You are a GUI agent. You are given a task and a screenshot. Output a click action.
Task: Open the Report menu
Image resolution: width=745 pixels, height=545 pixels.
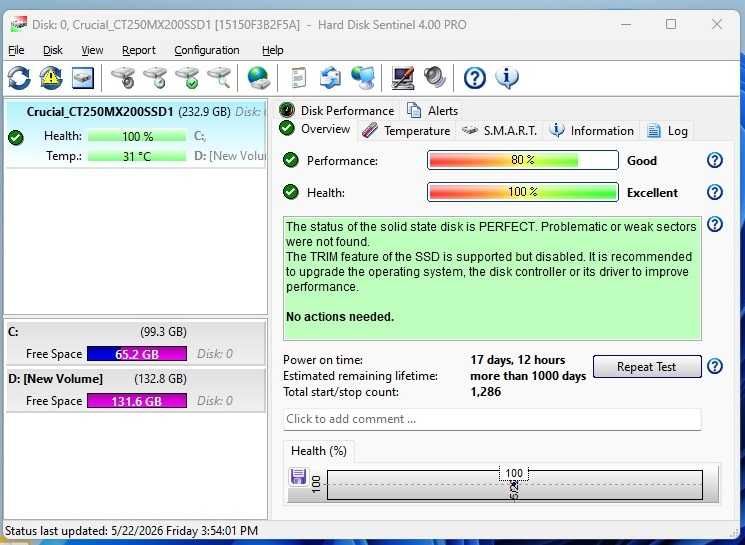139,50
